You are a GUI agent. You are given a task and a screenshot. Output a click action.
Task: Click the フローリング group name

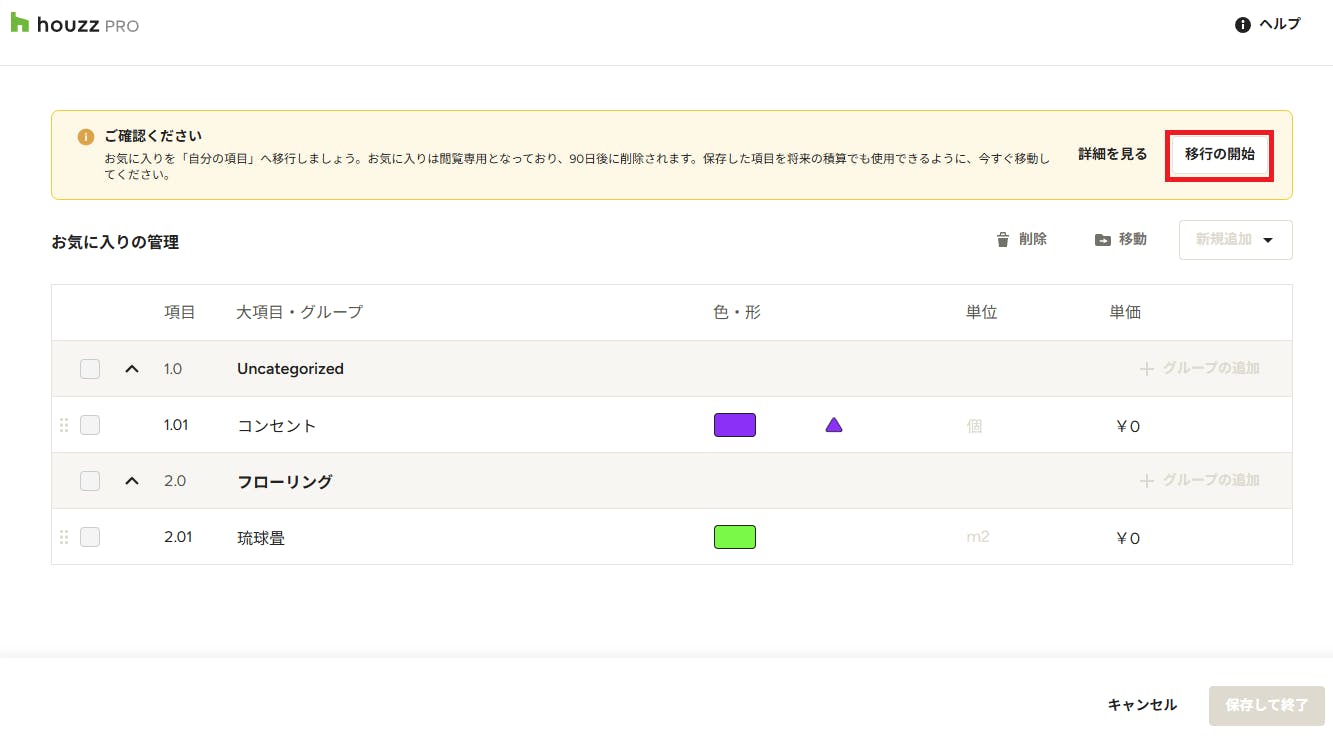[x=285, y=481]
